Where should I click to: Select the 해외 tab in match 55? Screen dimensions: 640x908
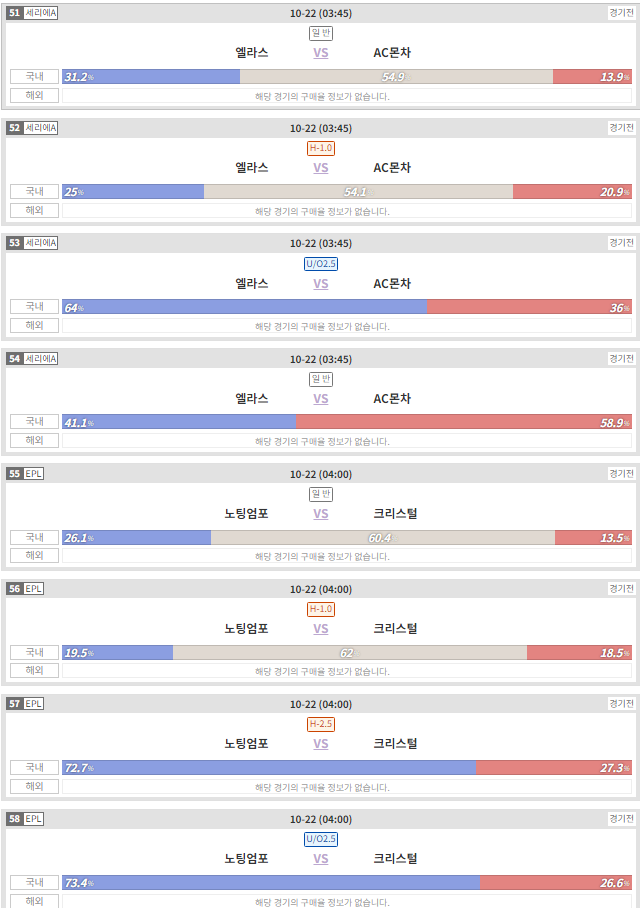tap(35, 555)
